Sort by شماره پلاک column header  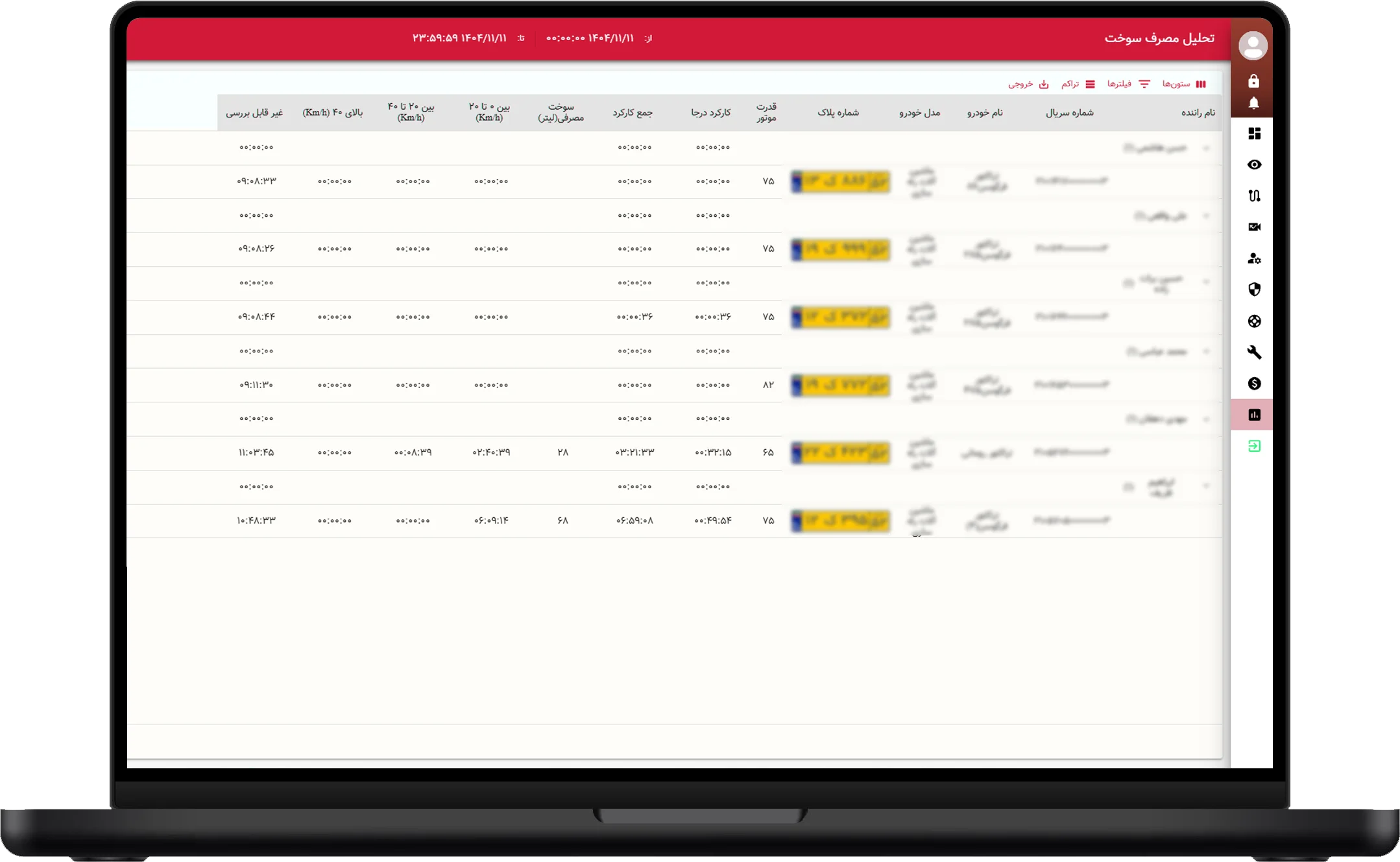tap(838, 112)
